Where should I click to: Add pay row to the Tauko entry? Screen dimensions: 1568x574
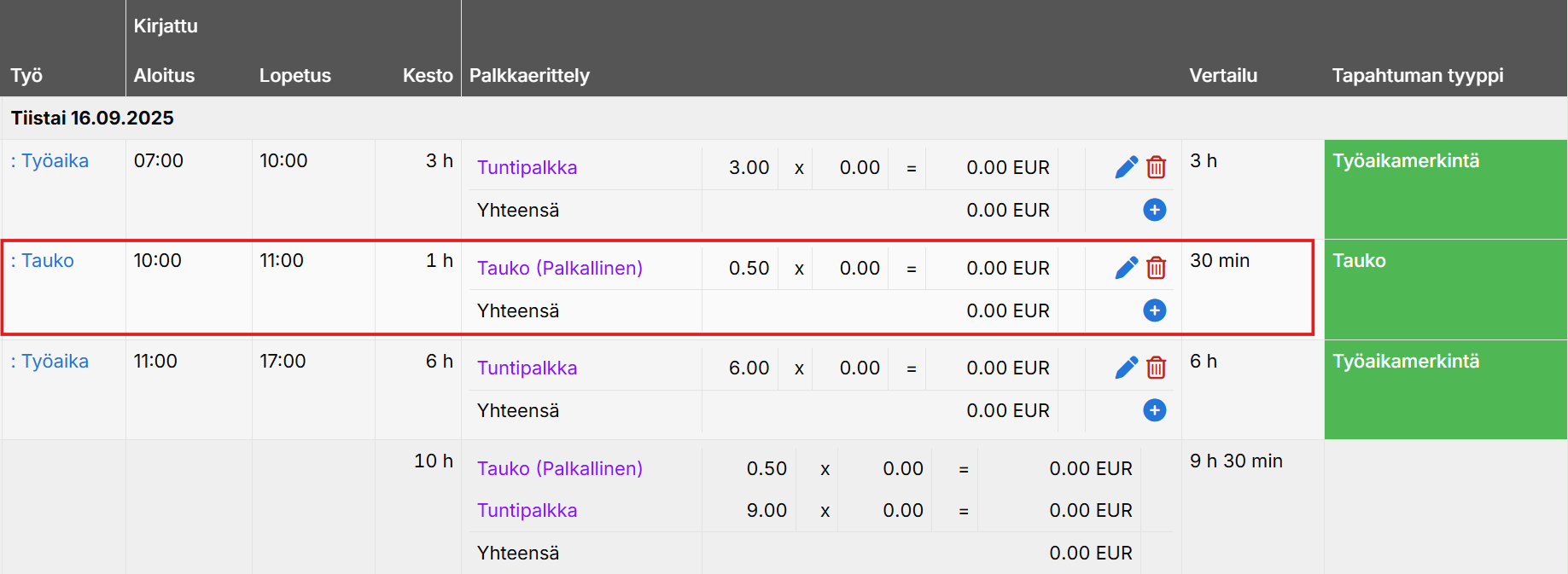tap(1154, 310)
